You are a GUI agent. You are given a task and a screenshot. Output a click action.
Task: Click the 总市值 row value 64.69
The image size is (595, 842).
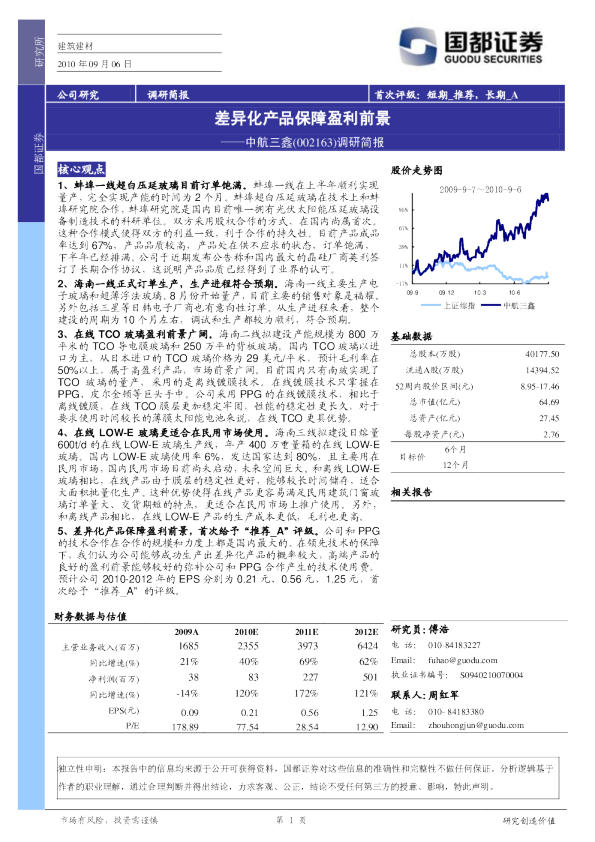pyautogui.click(x=549, y=402)
